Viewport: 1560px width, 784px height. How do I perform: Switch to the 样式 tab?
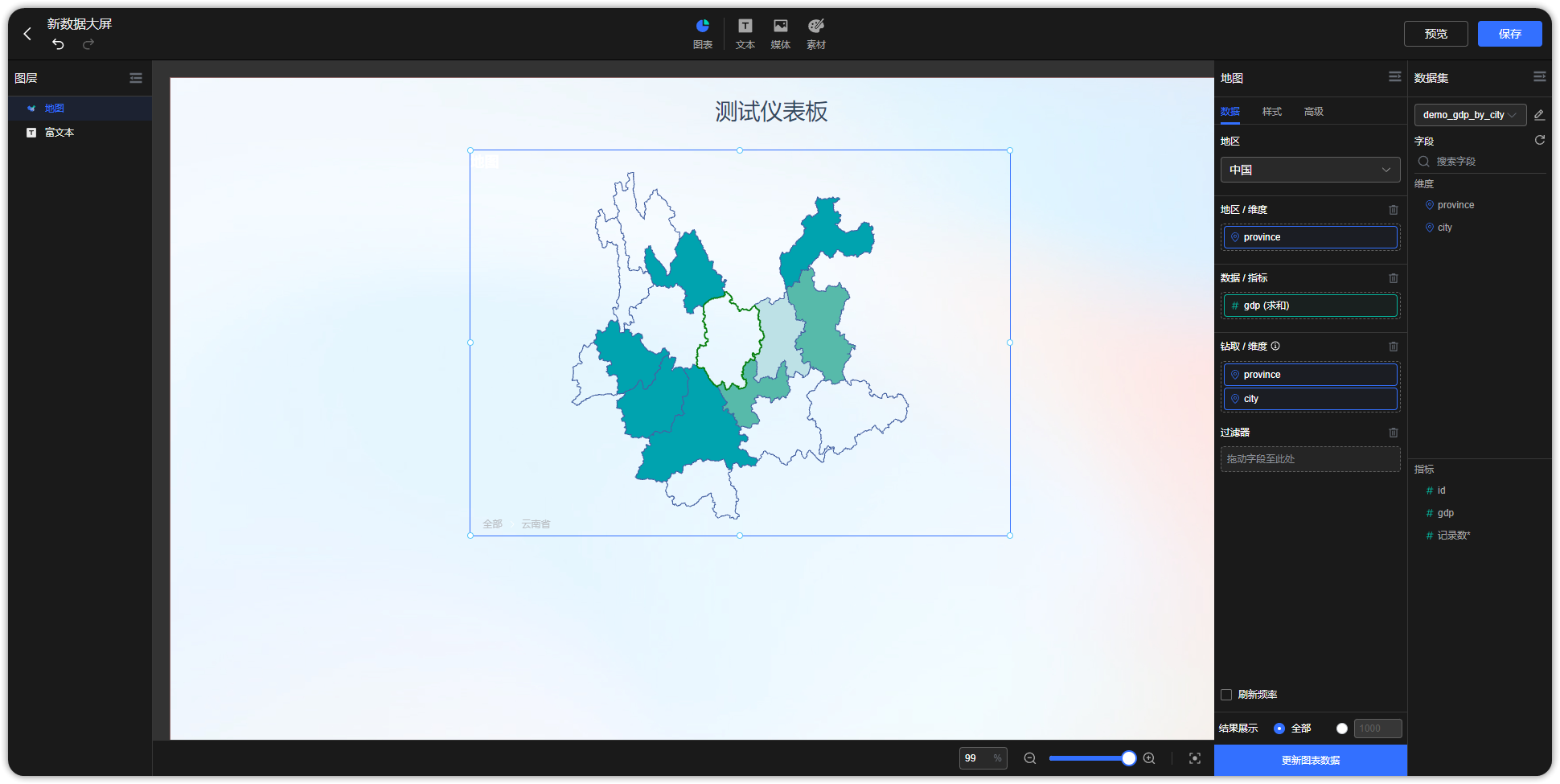pos(1272,112)
